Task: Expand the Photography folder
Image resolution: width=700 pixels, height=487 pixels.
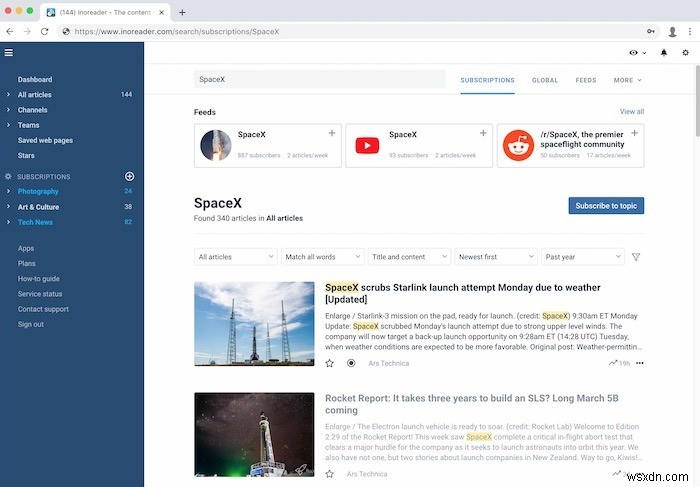Action: pos(8,191)
